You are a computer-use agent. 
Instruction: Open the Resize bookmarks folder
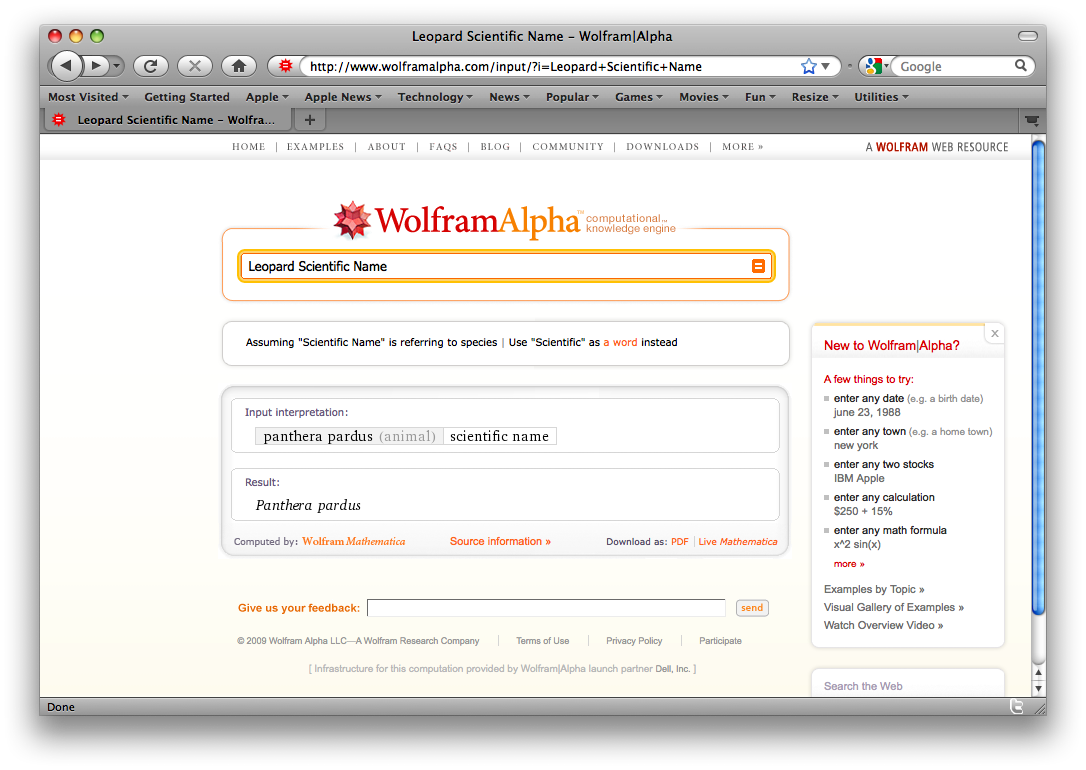814,97
